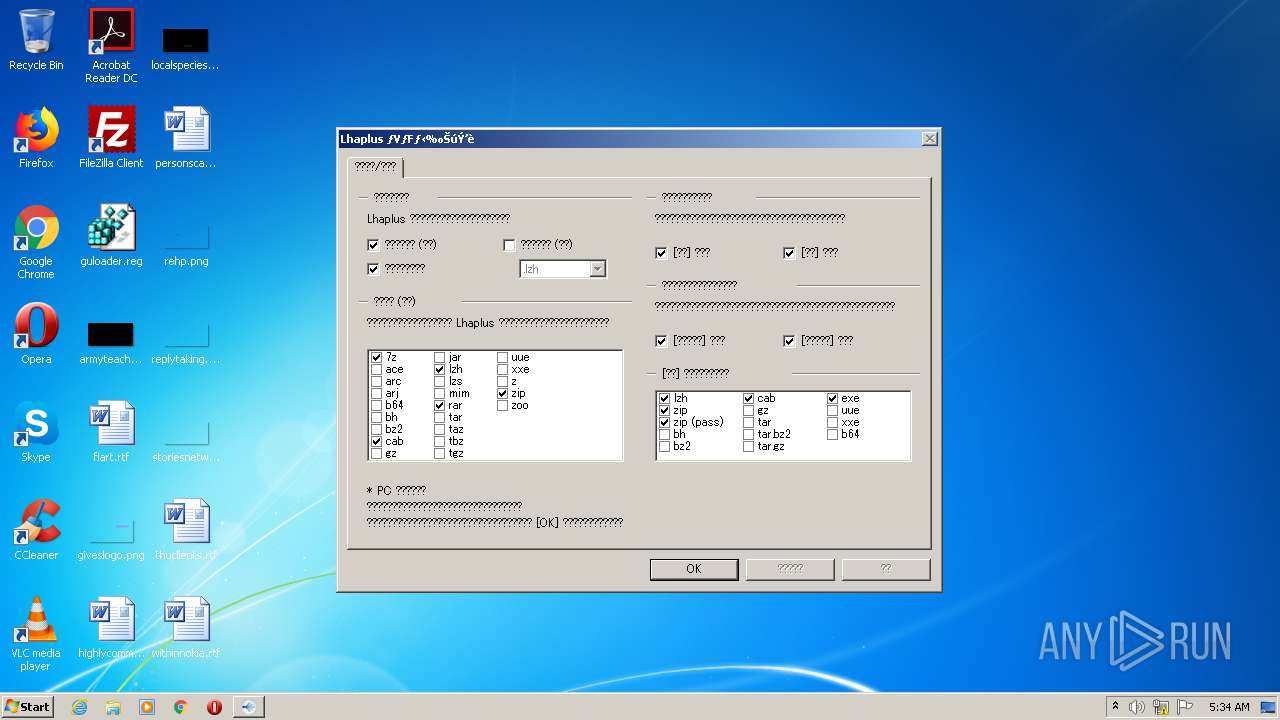Uncheck the cab extraction association checkbox
The image size is (1280, 720).
376,441
